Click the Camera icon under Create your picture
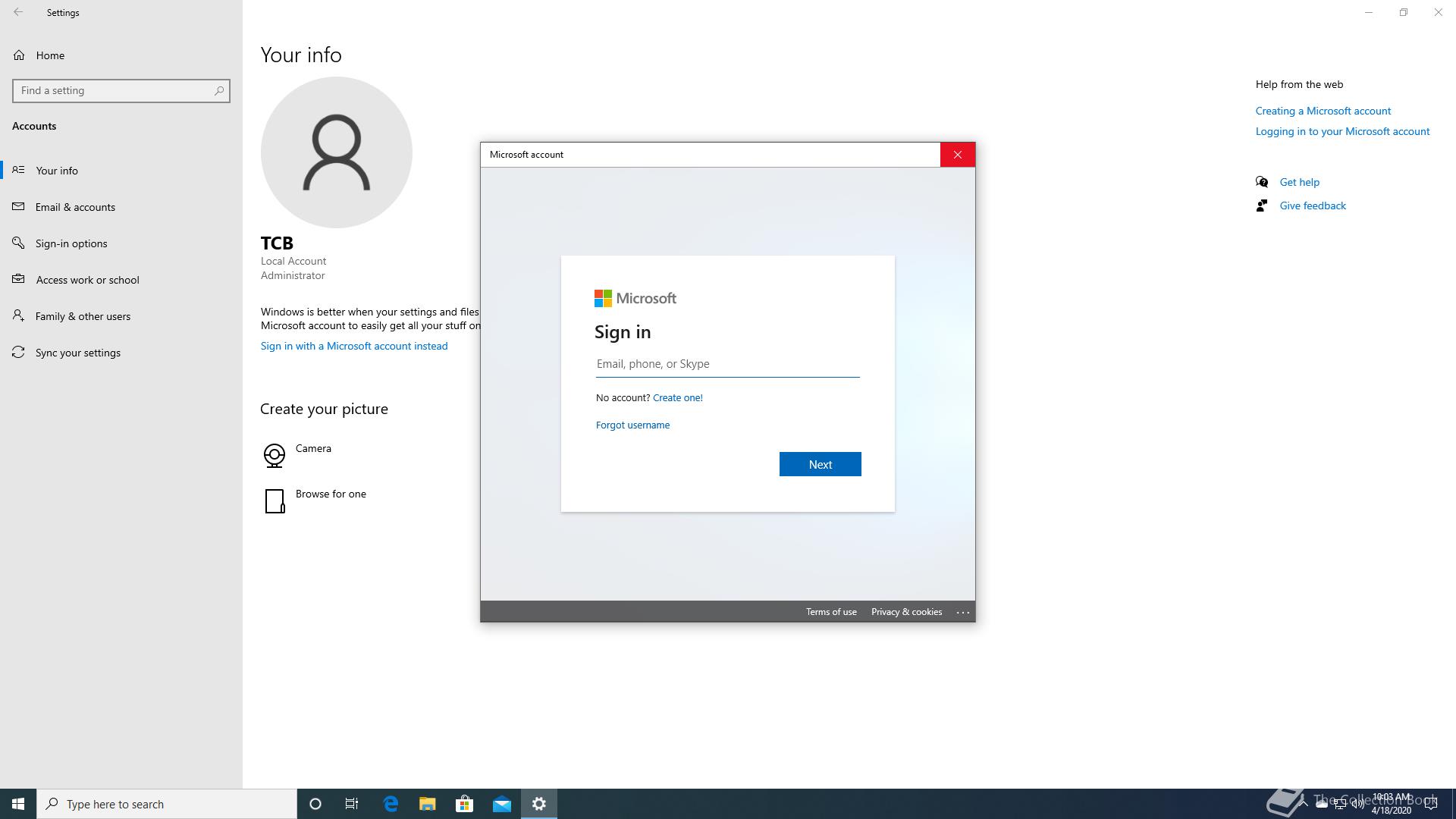The height and width of the screenshot is (819, 1456). click(x=275, y=455)
